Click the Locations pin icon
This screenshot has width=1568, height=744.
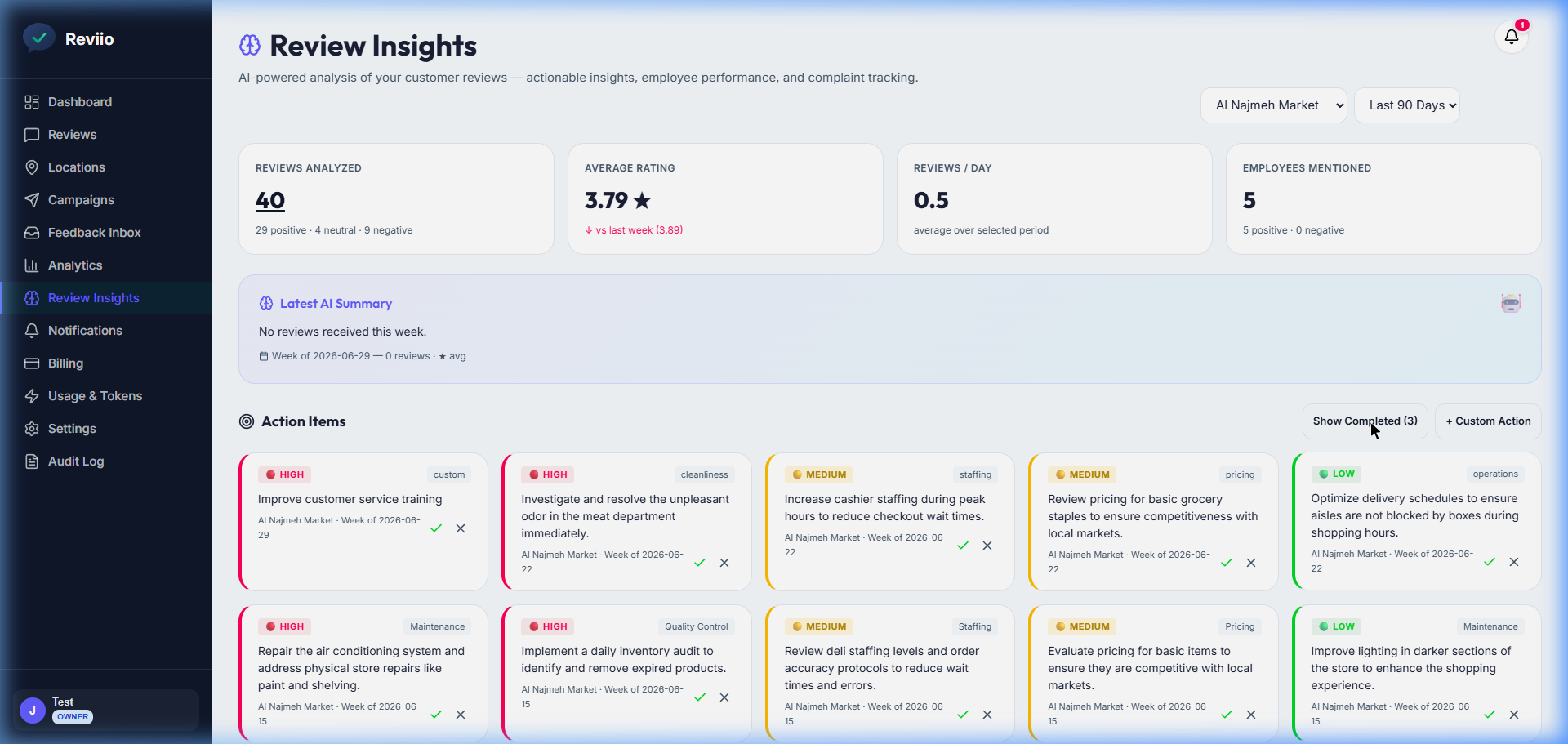pos(32,167)
